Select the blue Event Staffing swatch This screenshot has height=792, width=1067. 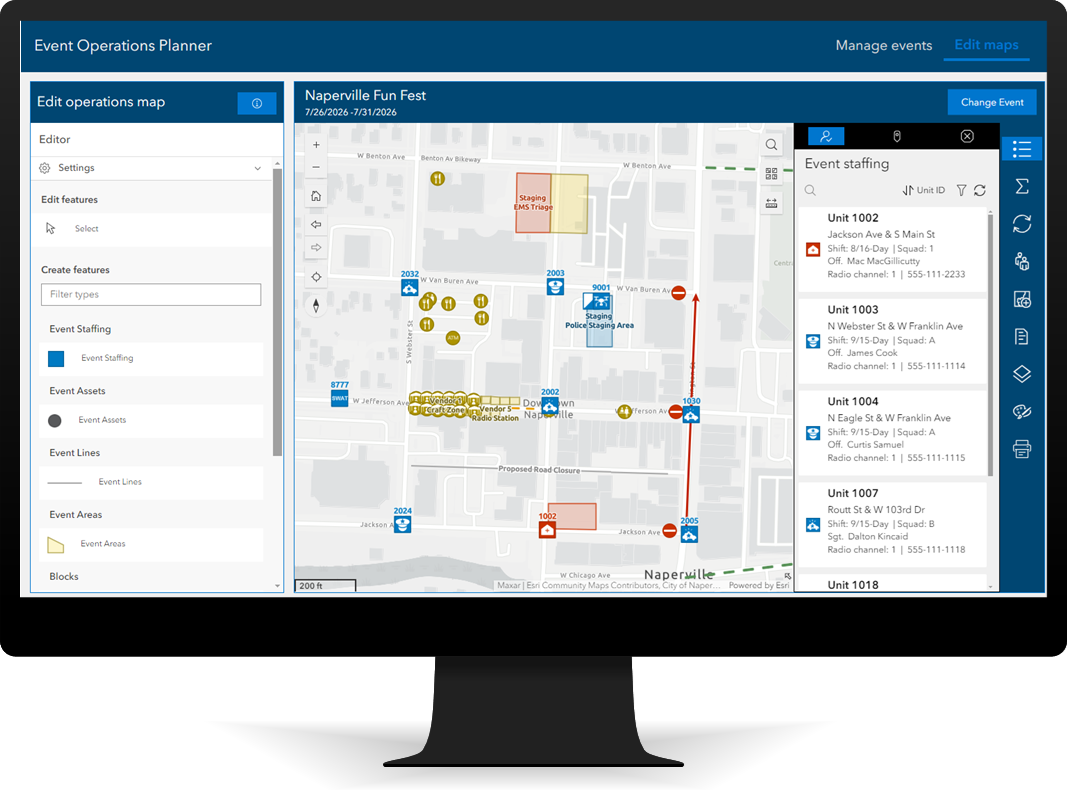(56, 359)
